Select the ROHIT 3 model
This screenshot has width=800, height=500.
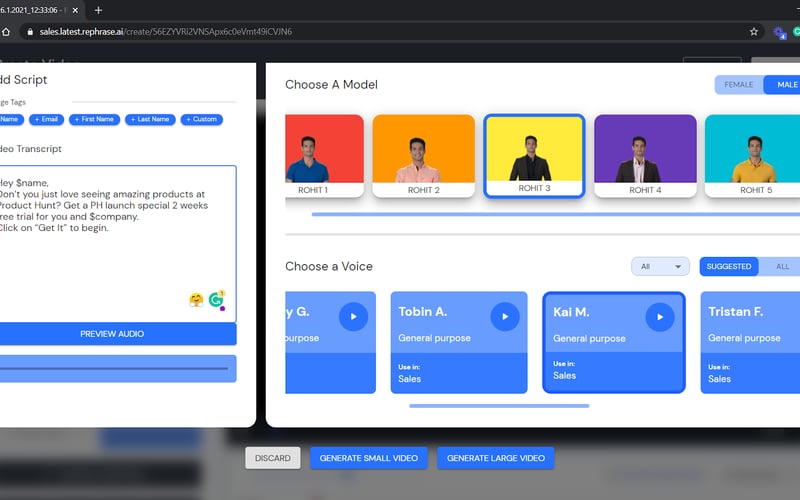pos(534,156)
